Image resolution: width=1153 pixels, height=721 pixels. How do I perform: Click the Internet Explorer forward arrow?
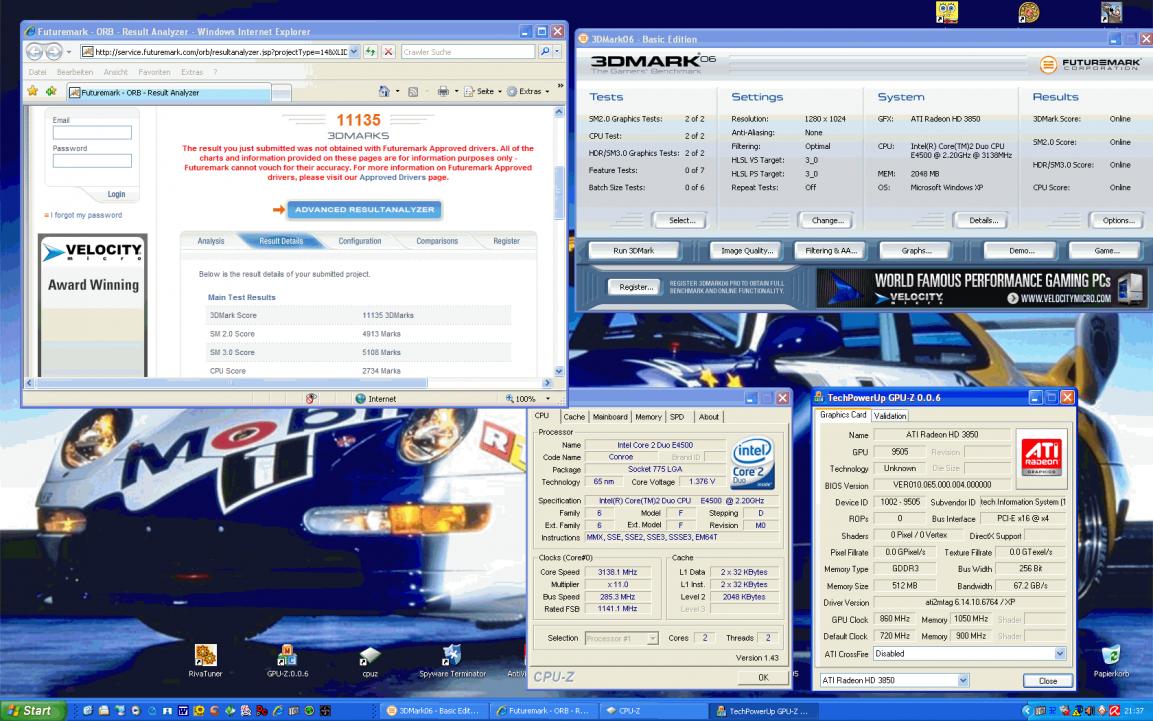[x=54, y=51]
